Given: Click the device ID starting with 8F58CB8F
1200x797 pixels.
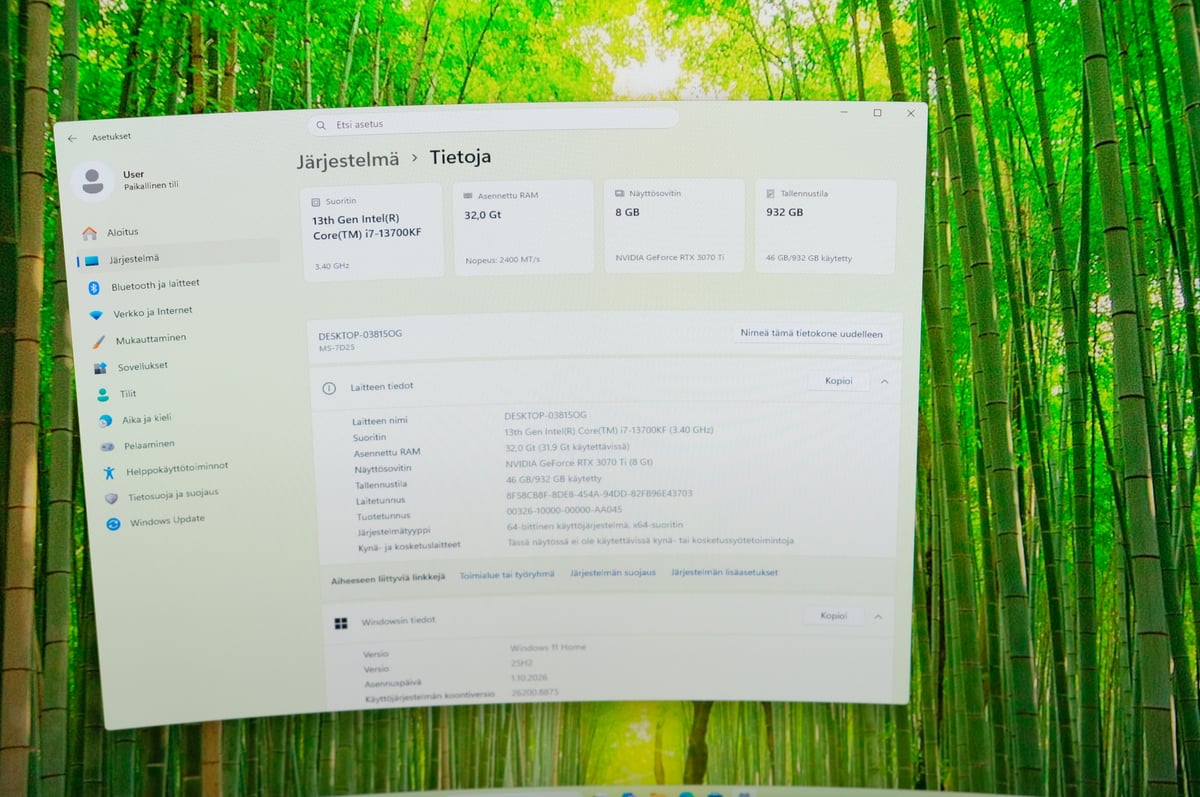Looking at the screenshot, I should tap(599, 494).
